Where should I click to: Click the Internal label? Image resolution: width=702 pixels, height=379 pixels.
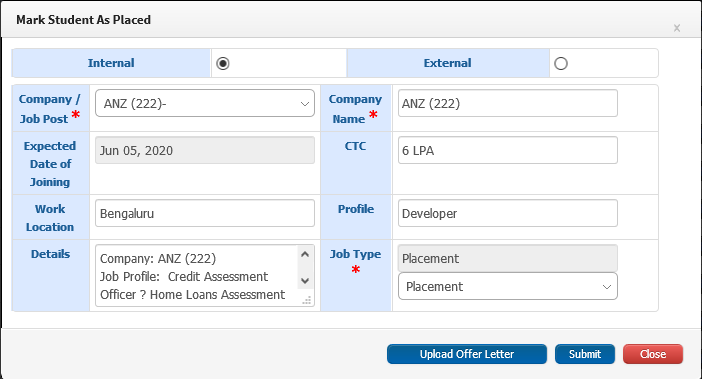pos(111,63)
